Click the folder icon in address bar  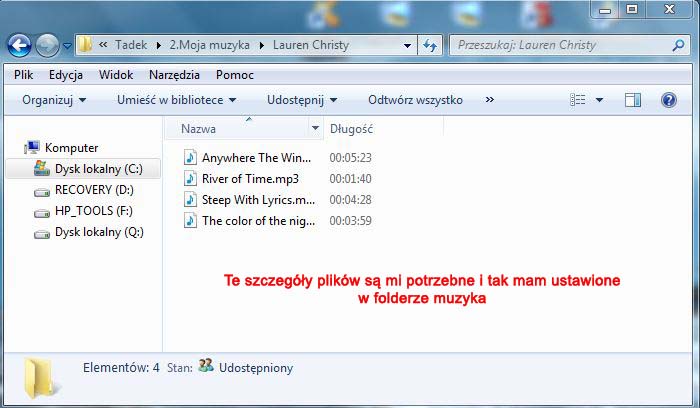click(85, 45)
